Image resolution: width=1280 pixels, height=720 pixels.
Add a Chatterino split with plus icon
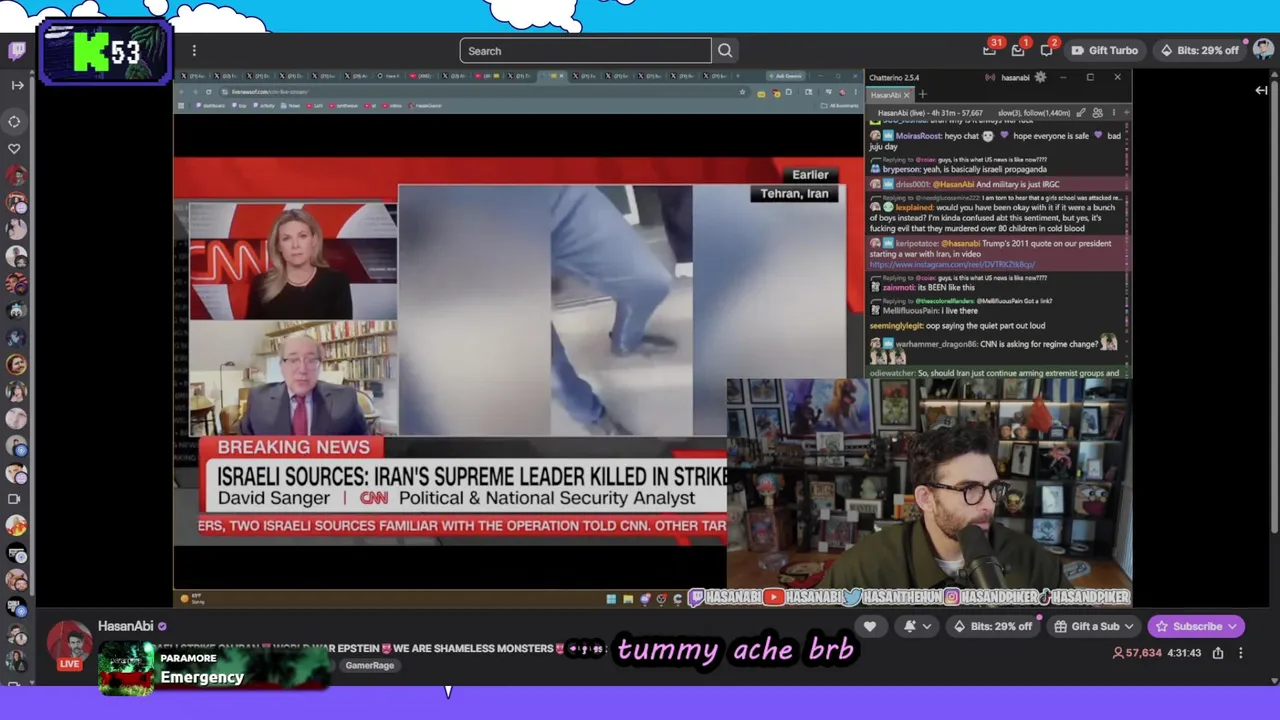click(x=1125, y=113)
